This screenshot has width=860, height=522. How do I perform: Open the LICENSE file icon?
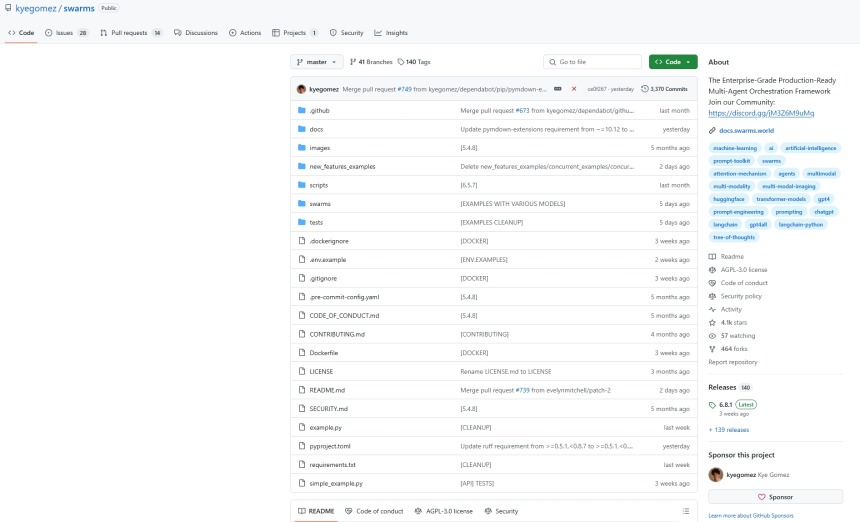[x=302, y=371]
